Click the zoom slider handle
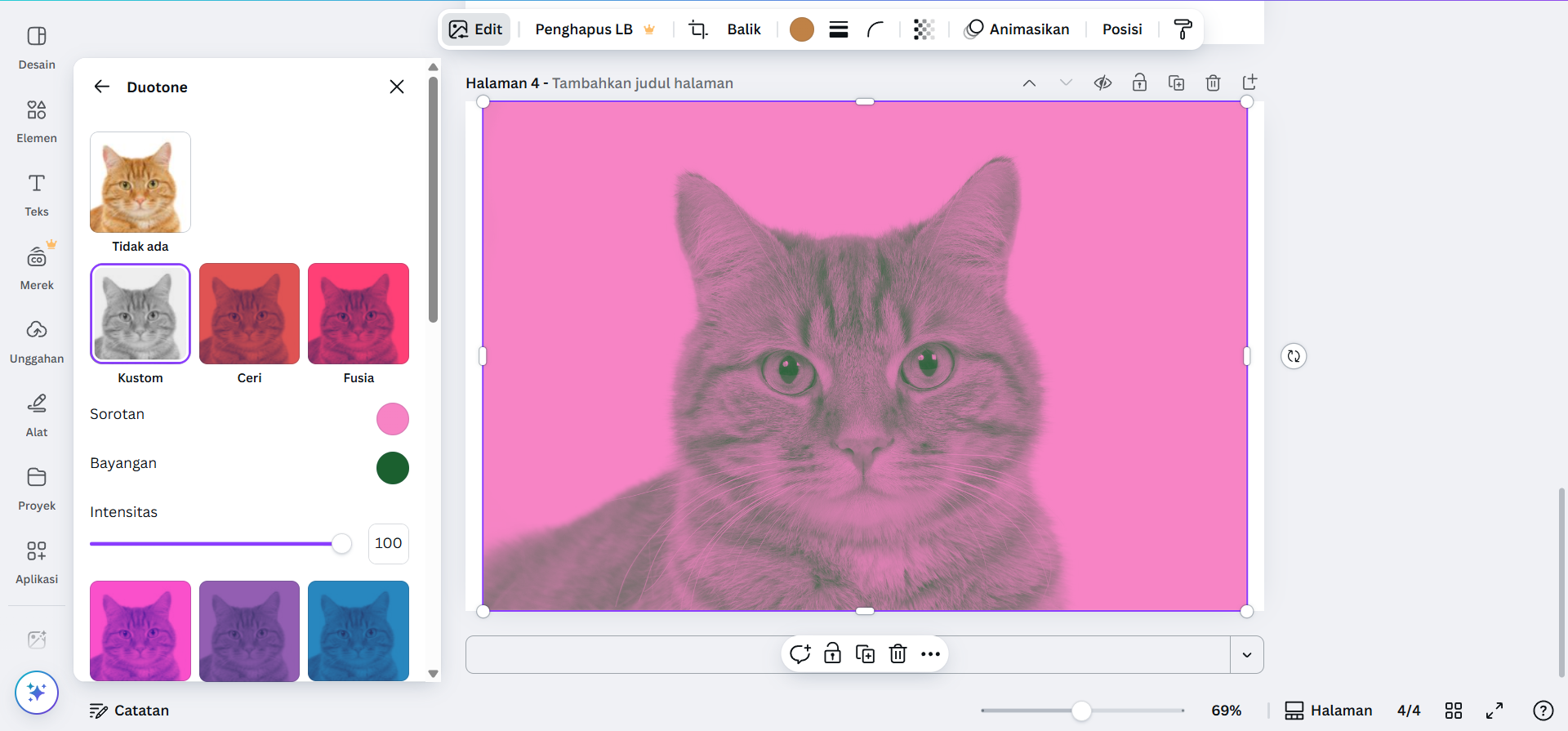 (x=1081, y=711)
